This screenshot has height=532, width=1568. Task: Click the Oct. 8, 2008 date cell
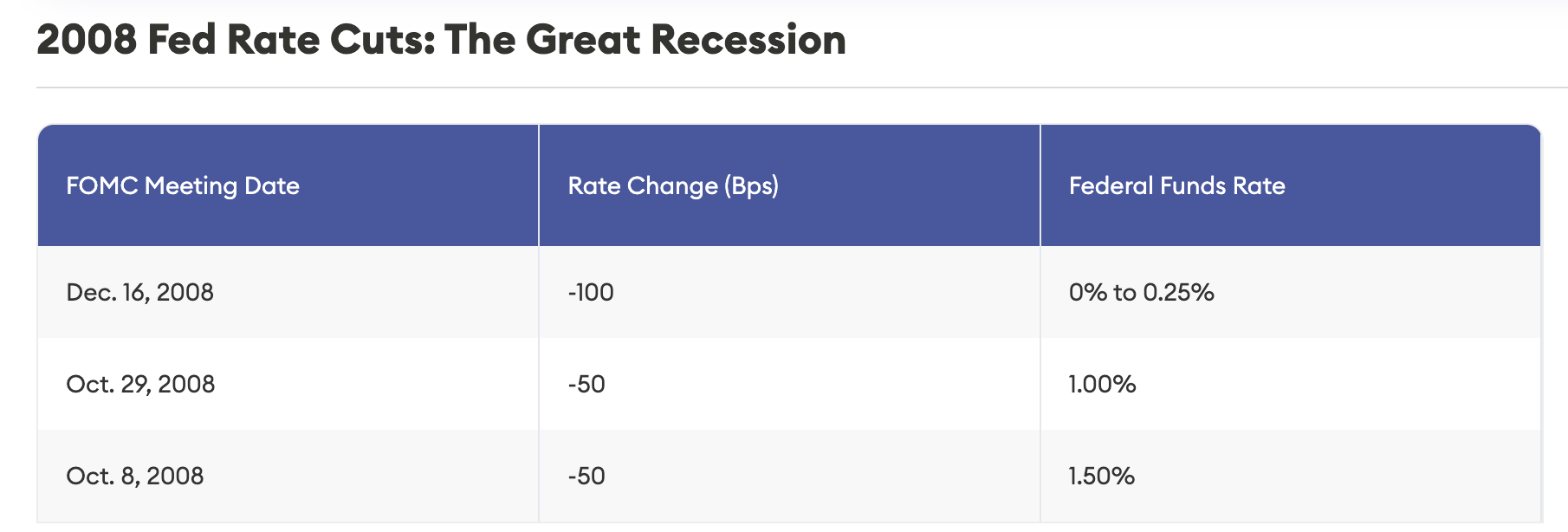(135, 476)
